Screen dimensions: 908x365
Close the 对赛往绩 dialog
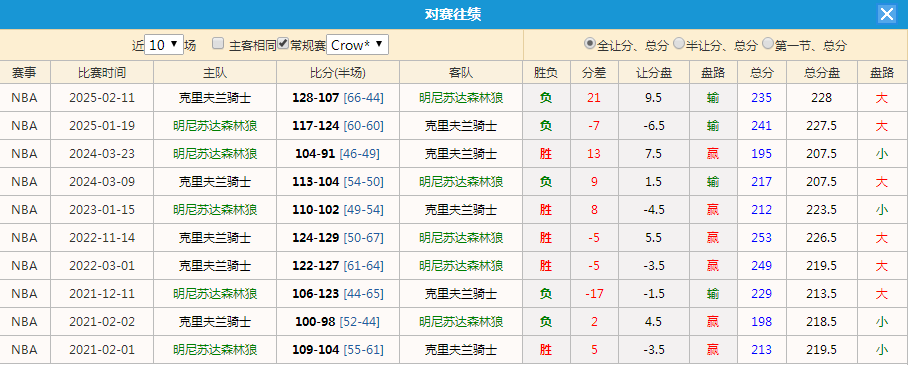point(887,14)
